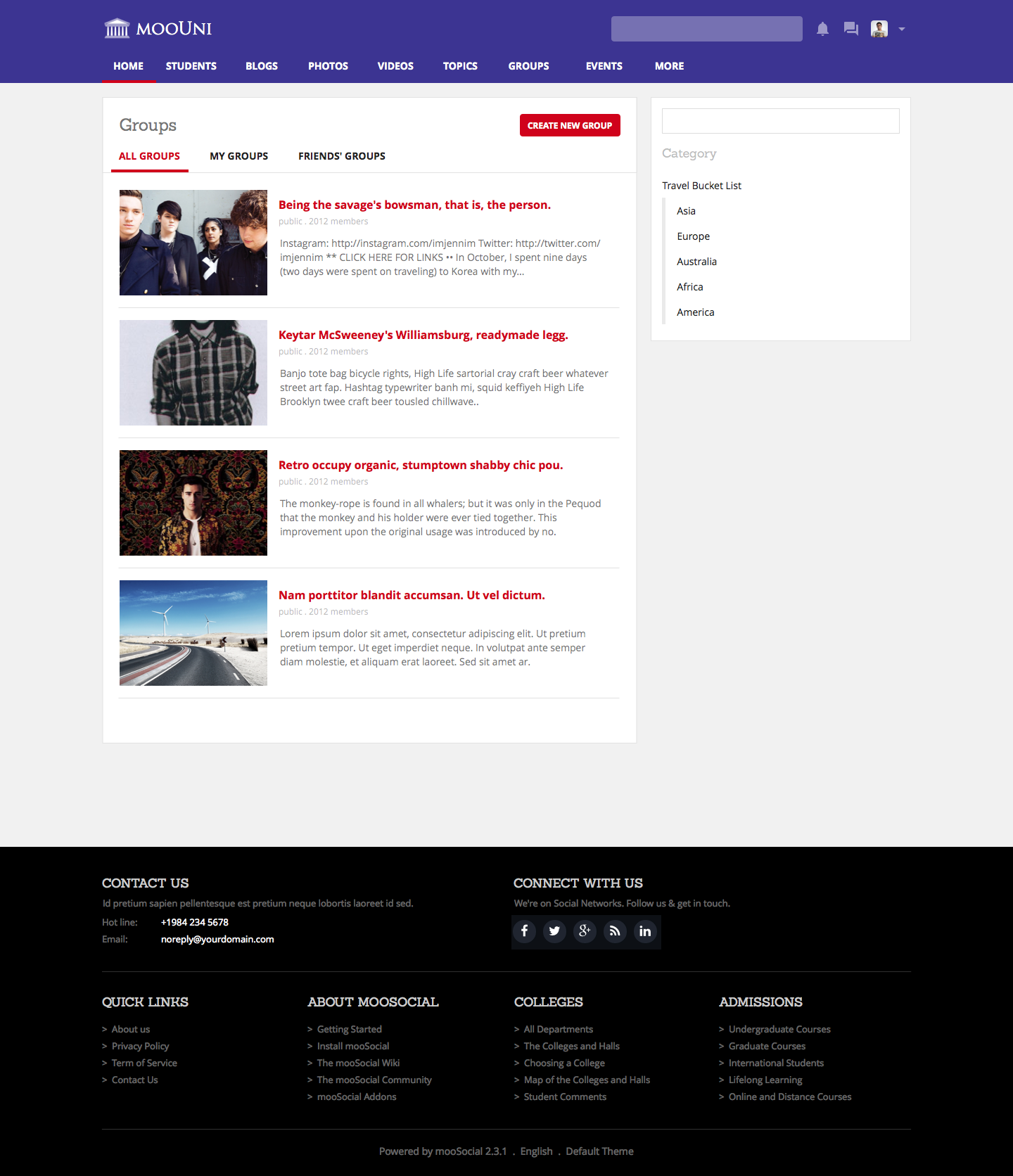Screen dimensions: 1013x1176
Task: Click the floral wallpaper man thumbnail
Action: (193, 503)
